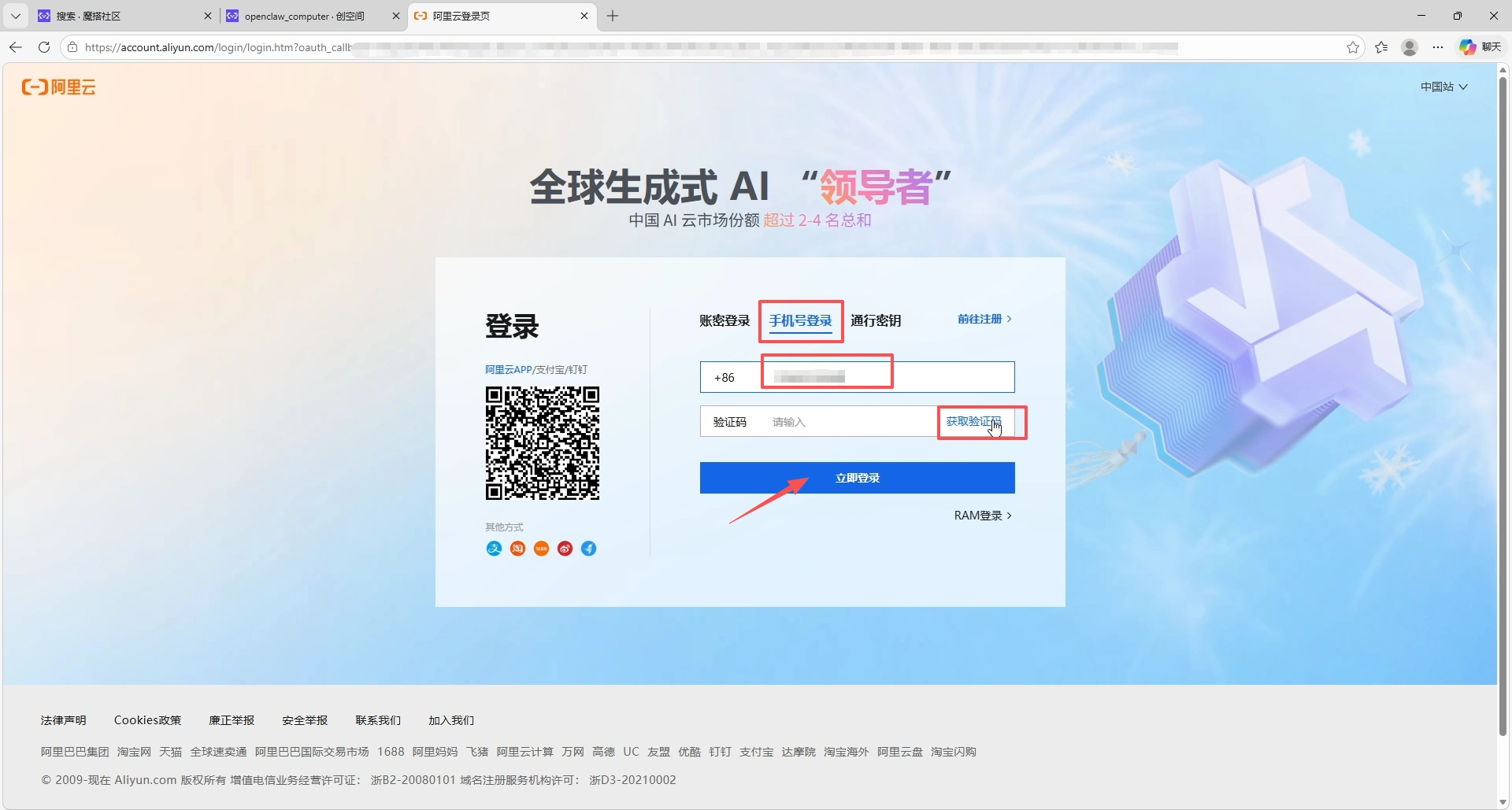Open the 阿里云盘 footer link
The width and height of the screenshot is (1512, 810).
coord(899,752)
